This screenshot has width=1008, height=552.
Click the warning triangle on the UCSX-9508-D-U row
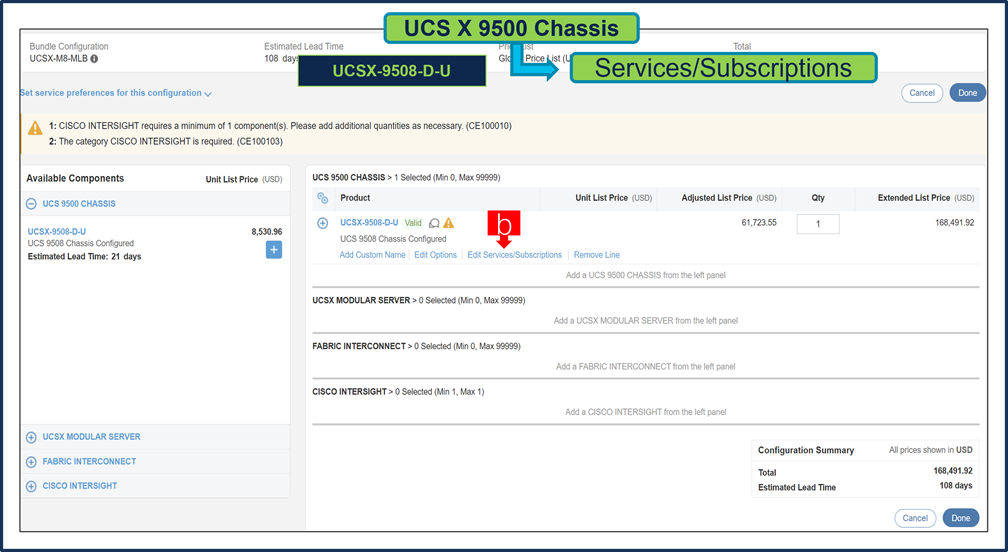pyautogui.click(x=449, y=223)
